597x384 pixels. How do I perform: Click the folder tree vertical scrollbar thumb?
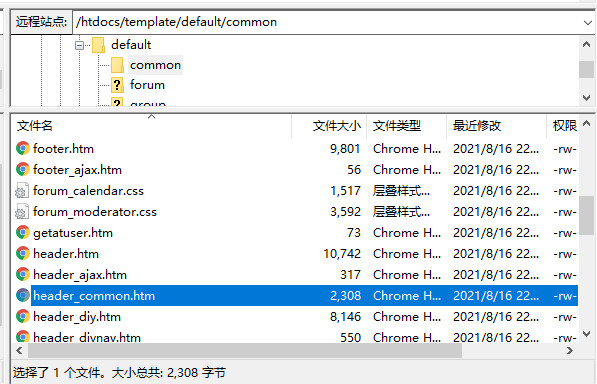coord(587,69)
